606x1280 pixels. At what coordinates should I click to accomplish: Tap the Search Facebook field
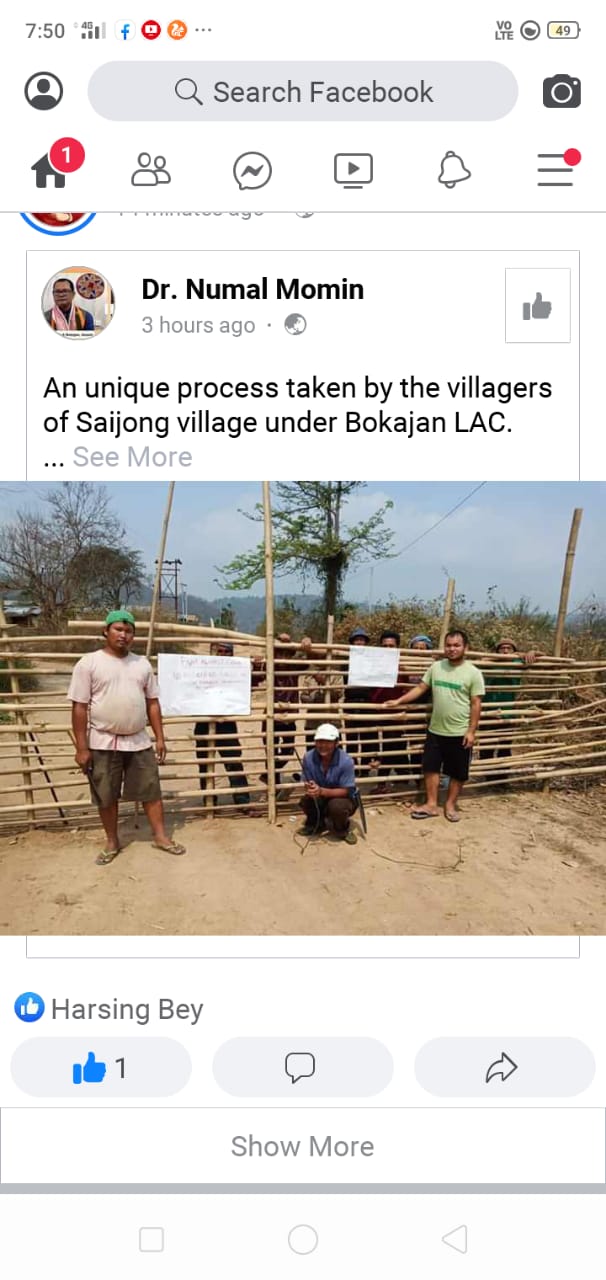coord(303,91)
